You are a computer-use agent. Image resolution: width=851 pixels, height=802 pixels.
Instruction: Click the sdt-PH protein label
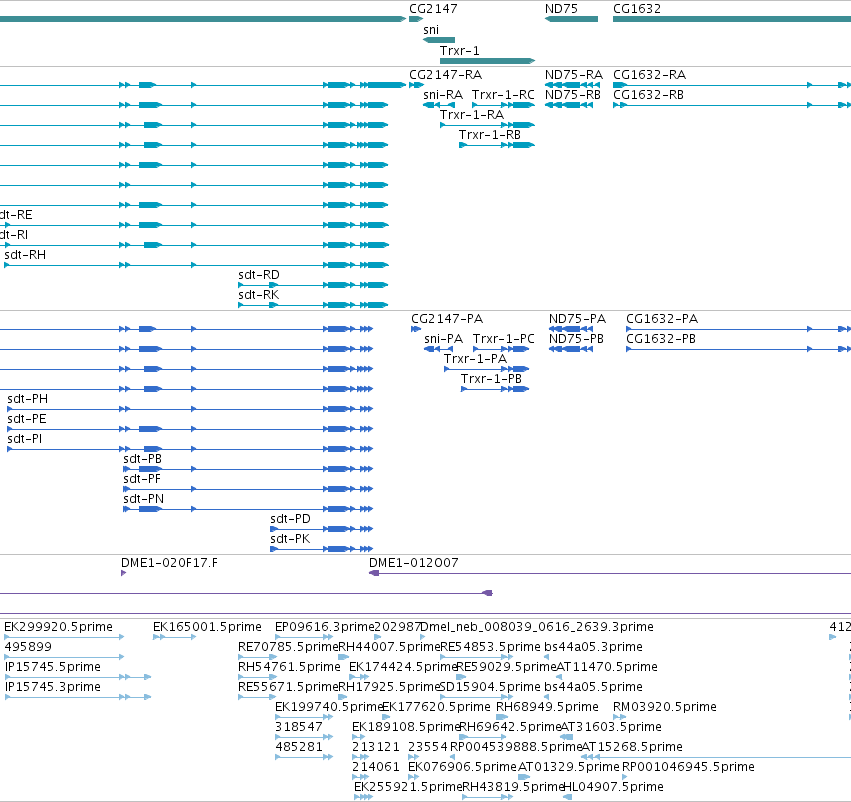coord(28,399)
